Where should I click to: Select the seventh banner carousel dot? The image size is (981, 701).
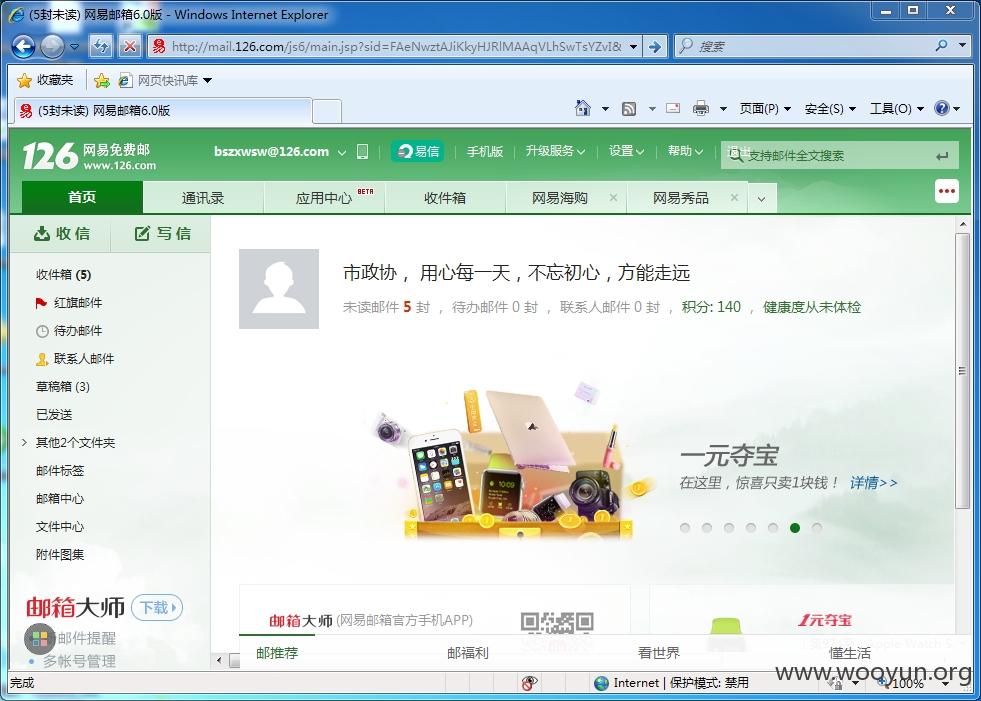pos(816,528)
